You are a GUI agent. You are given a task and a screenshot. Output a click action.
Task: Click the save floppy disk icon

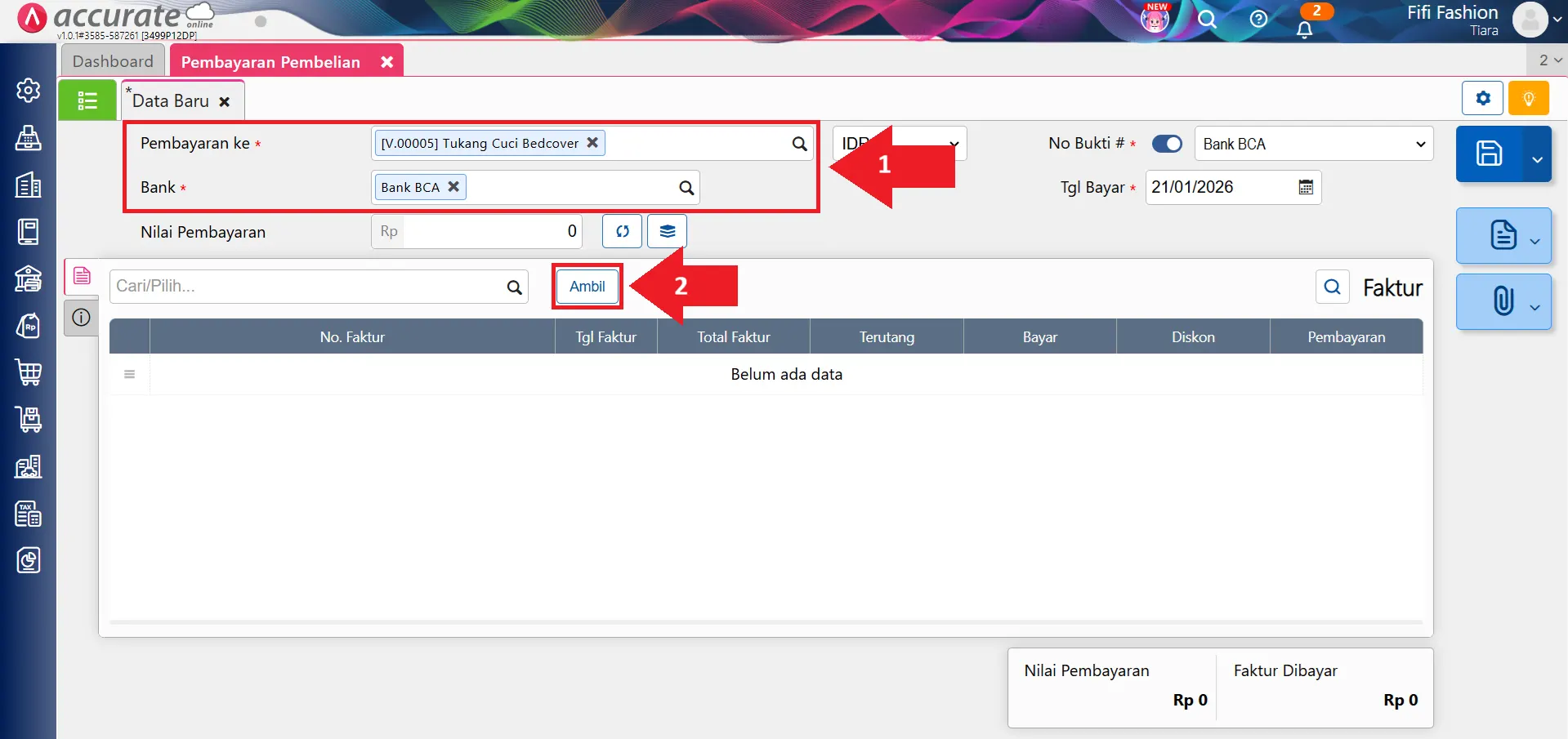1489,154
